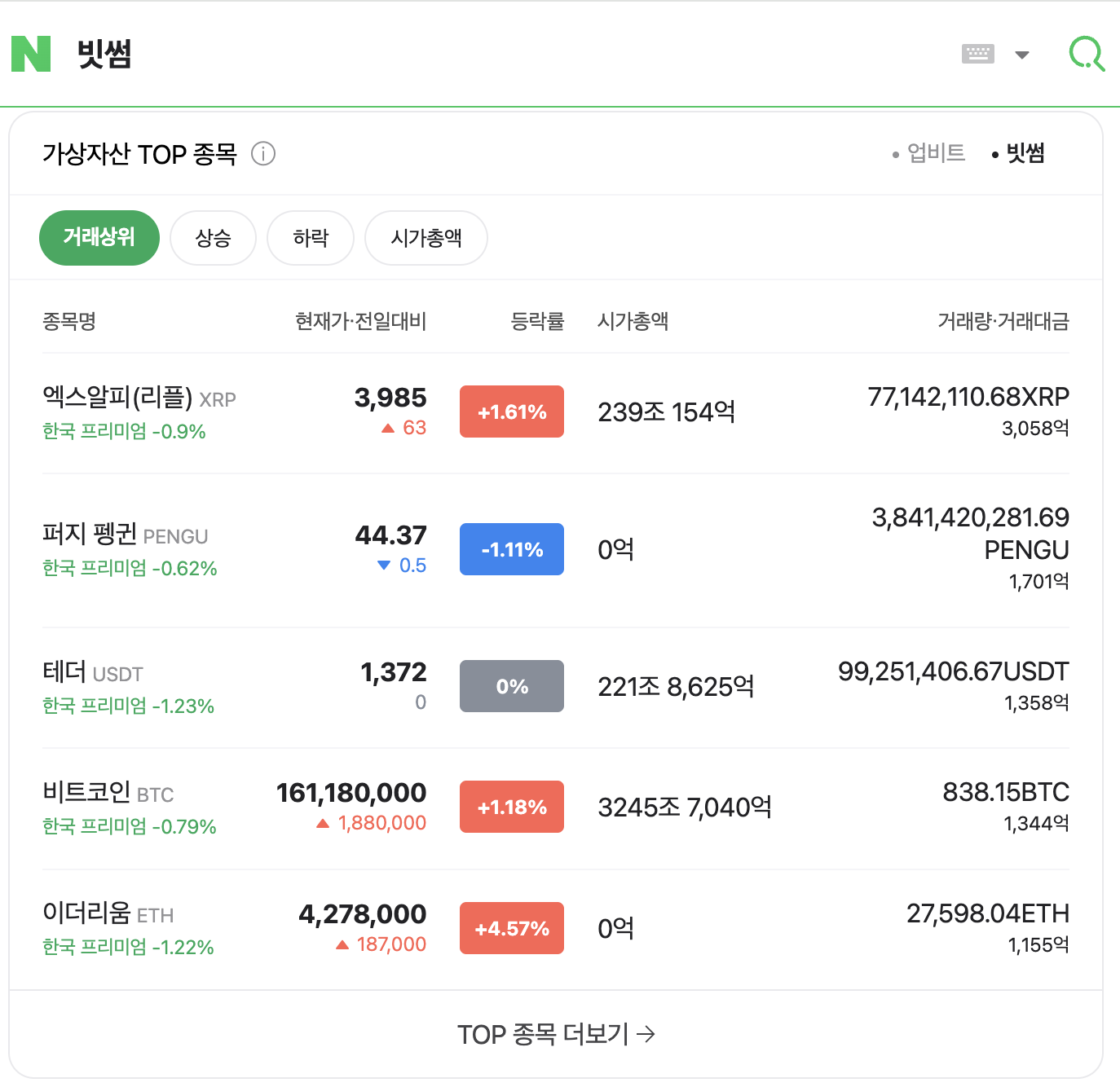Click the 거래량·거래대금 column header
Screen dimensions: 1120x1087
click(1003, 321)
